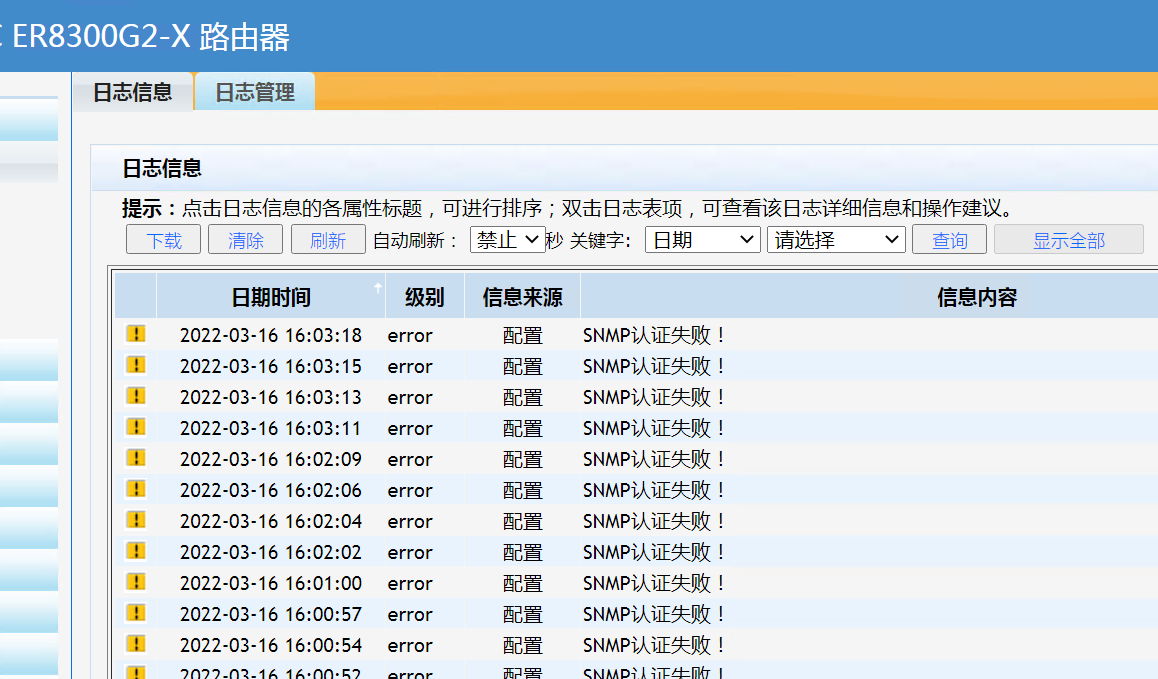Viewport: 1158px width, 679px height.
Task: Click warning icon for 16:02:04 log entry
Action: click(135, 520)
